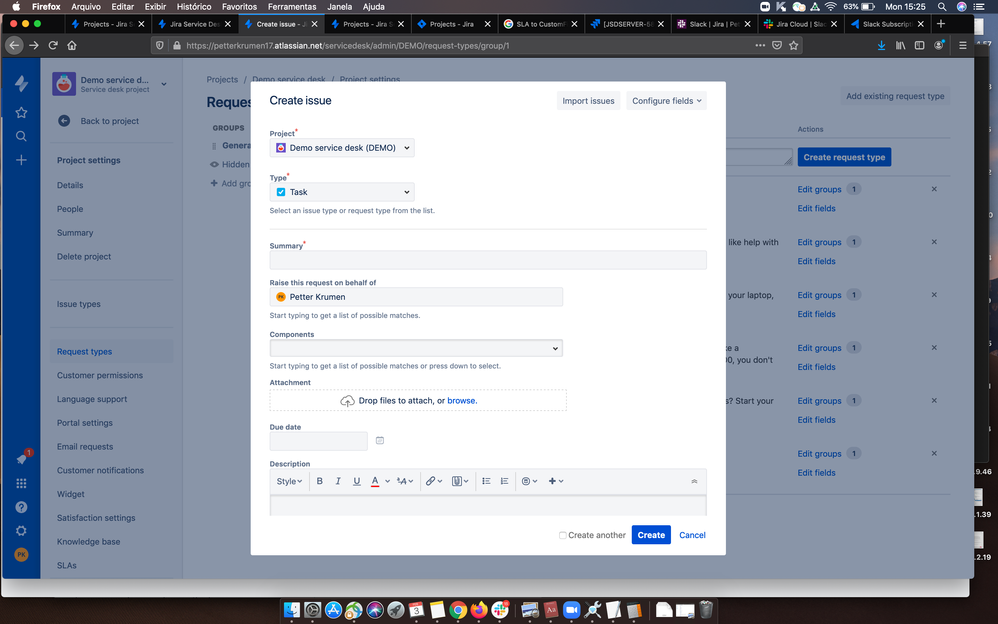Click the sidebar plus Create icon
The width and height of the screenshot is (998, 624).
21,160
